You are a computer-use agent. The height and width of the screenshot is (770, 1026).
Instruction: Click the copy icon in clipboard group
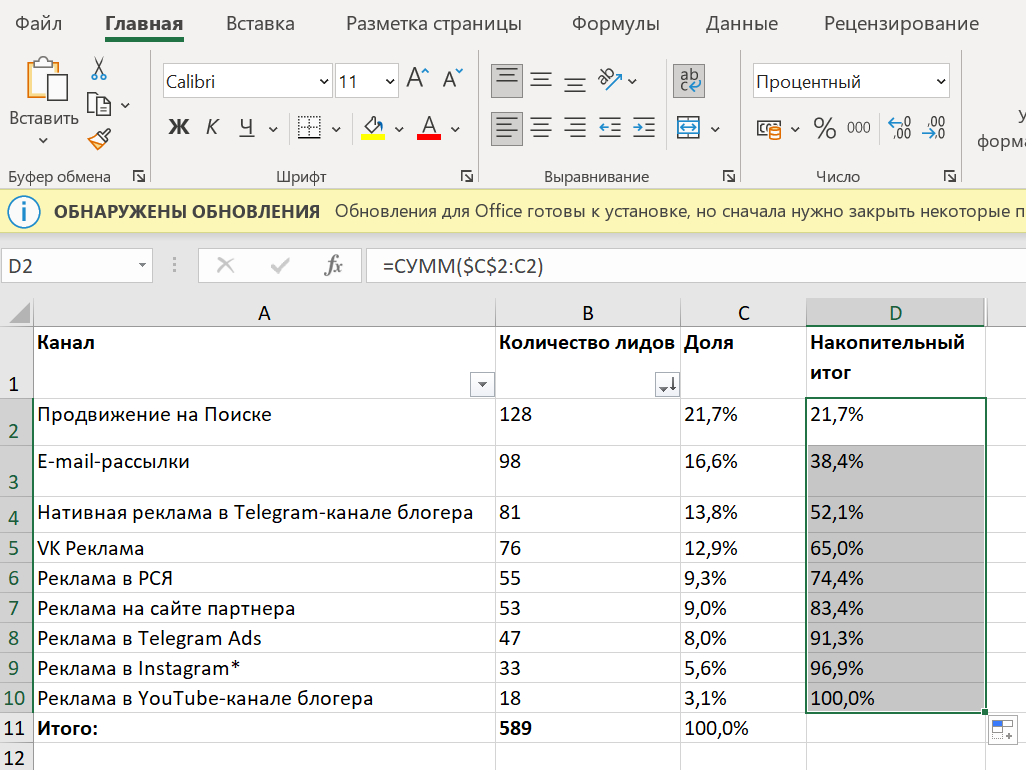pos(99,105)
